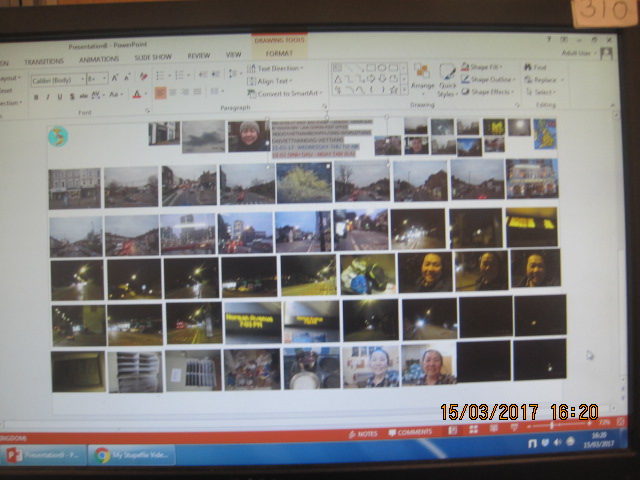Click Replace button in Editing group
This screenshot has height=480, width=640.
[541, 80]
